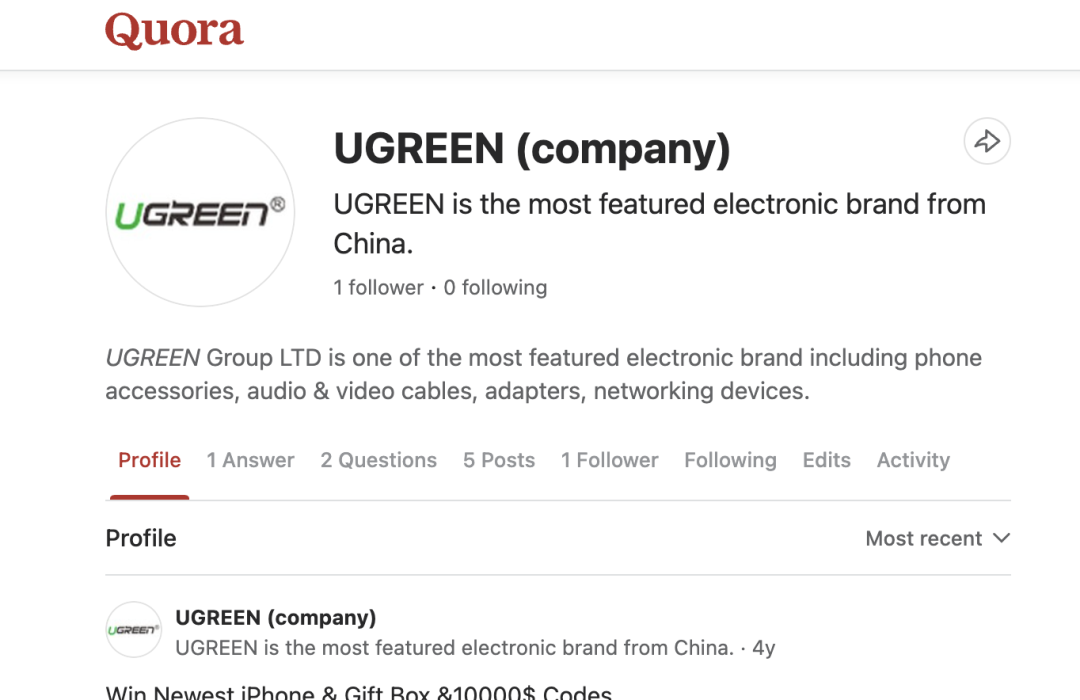The height and width of the screenshot is (700, 1080).
Task: Switch to the Activity tab
Action: [913, 460]
